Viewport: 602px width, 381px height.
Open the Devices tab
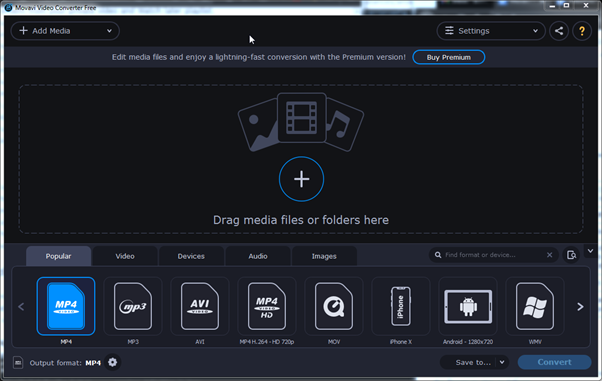[x=191, y=256]
